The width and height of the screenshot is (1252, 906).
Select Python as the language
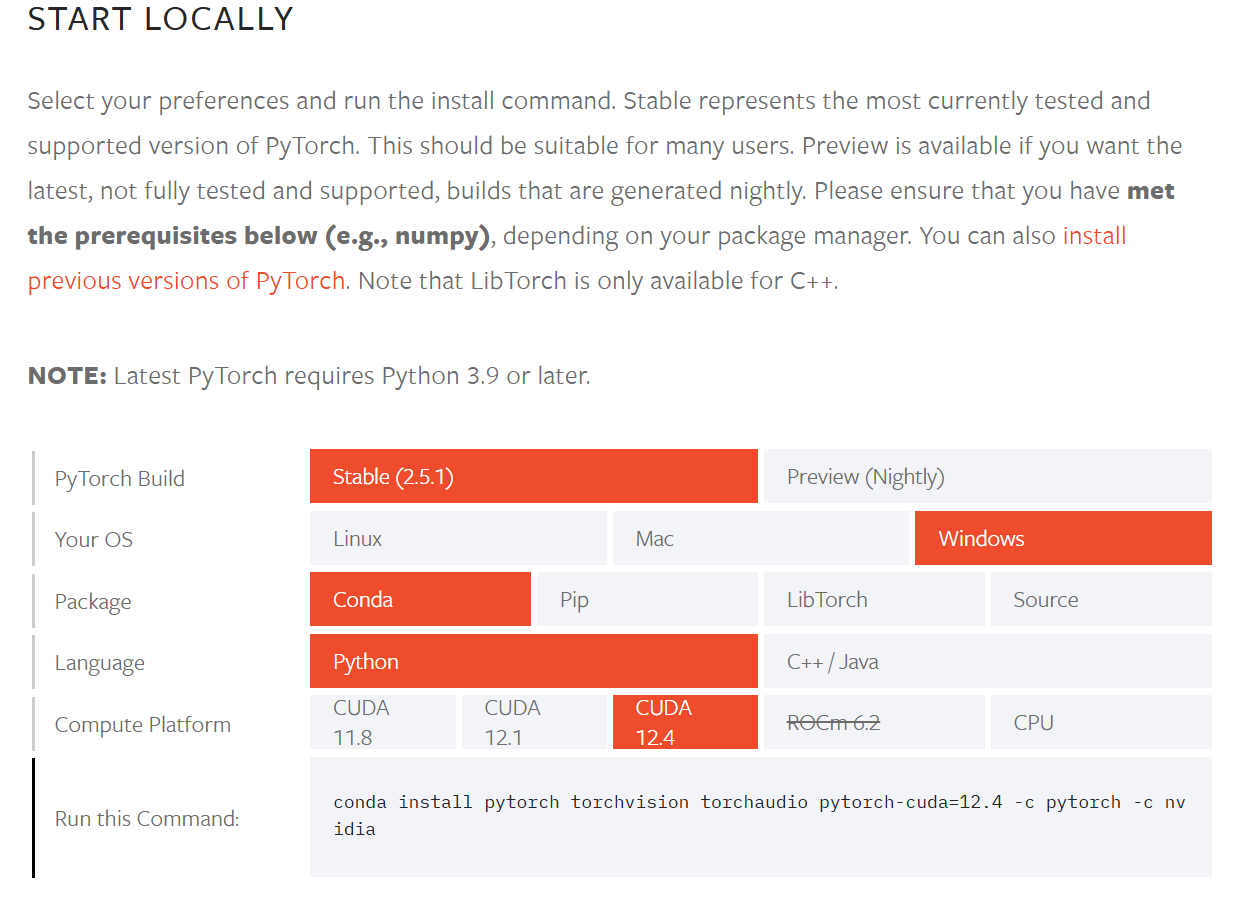coord(533,661)
